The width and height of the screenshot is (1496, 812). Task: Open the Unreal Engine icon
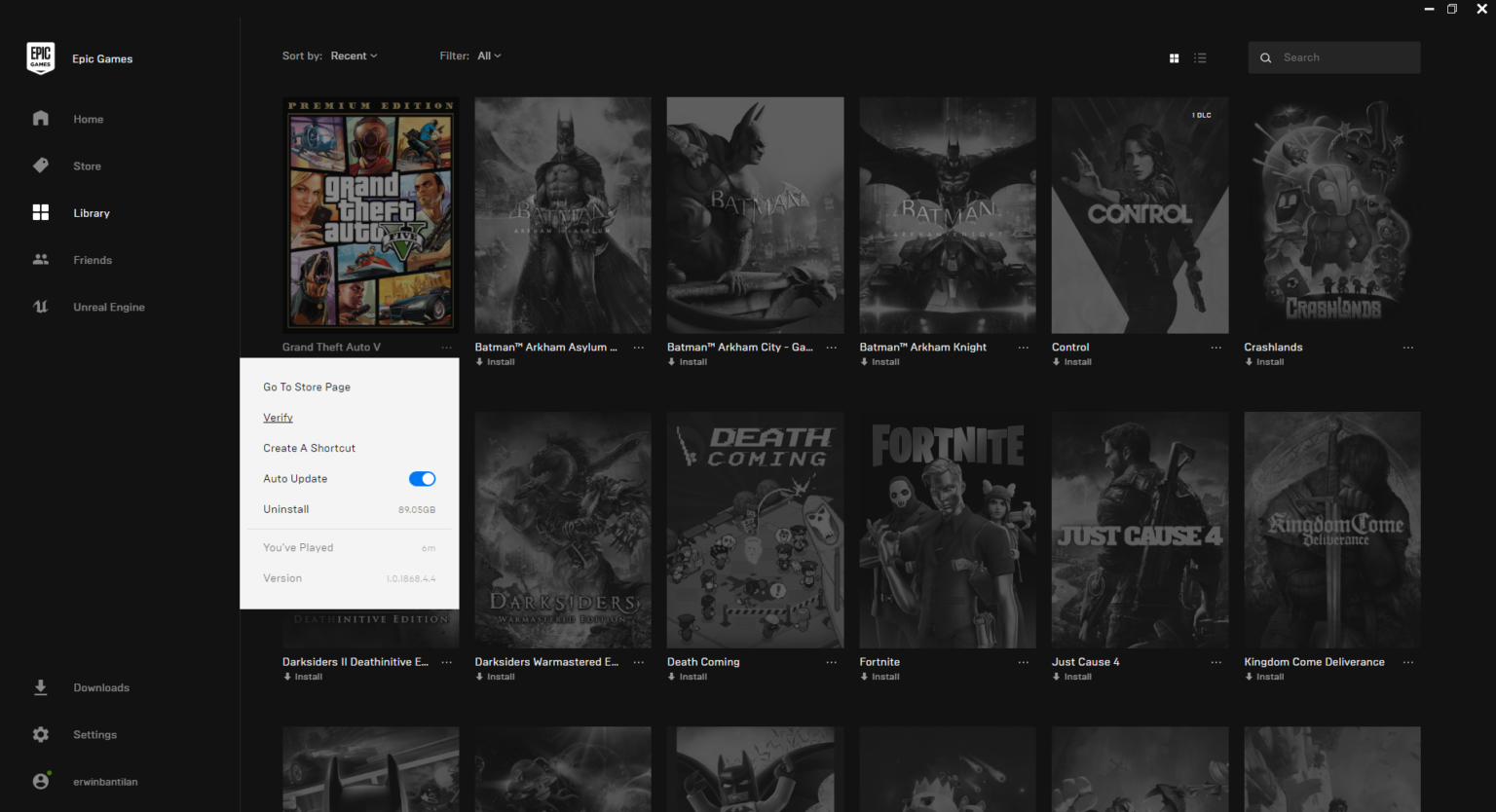pyautogui.click(x=40, y=307)
